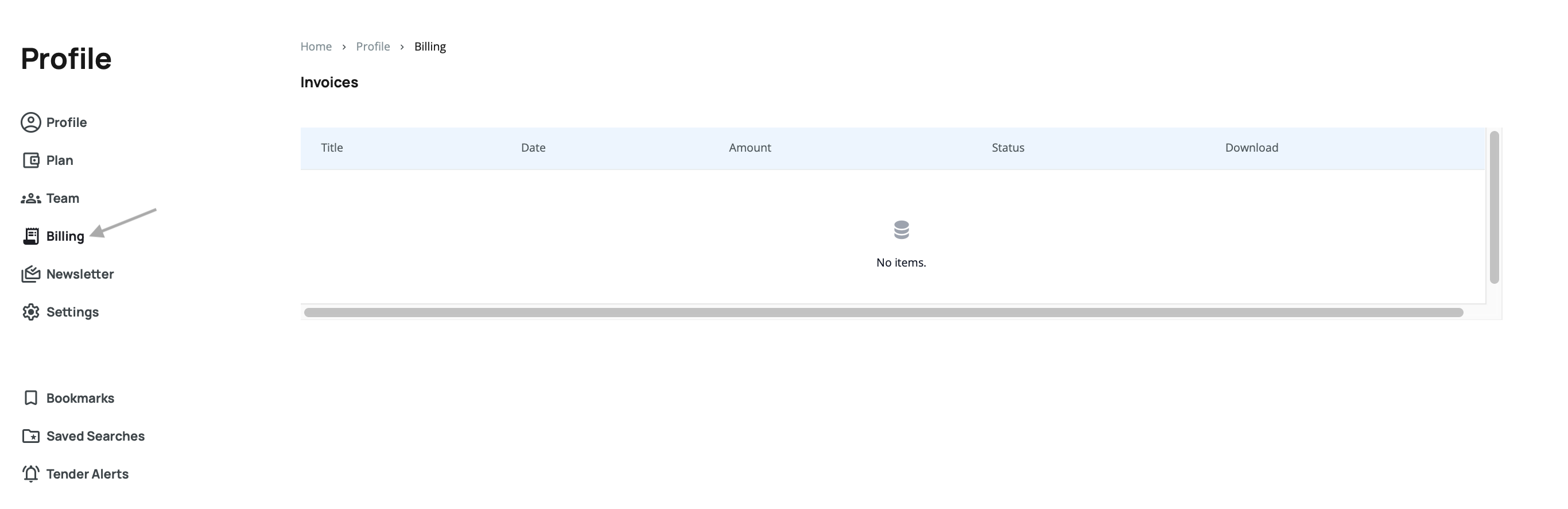Click the Settings gear icon
Screen dimensions: 1568x509
tap(30, 312)
